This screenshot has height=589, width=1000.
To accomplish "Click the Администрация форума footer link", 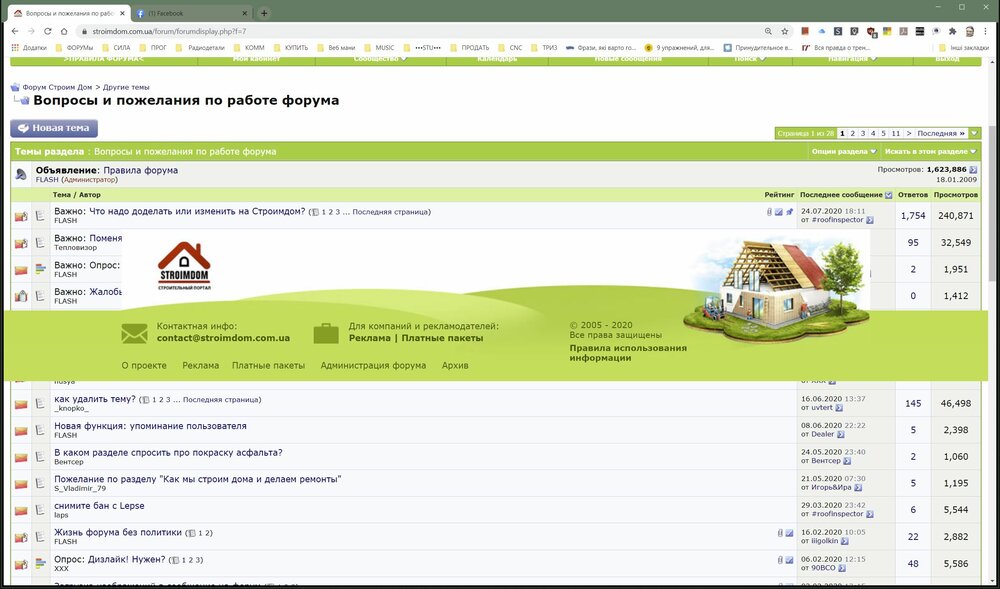I will [373, 365].
